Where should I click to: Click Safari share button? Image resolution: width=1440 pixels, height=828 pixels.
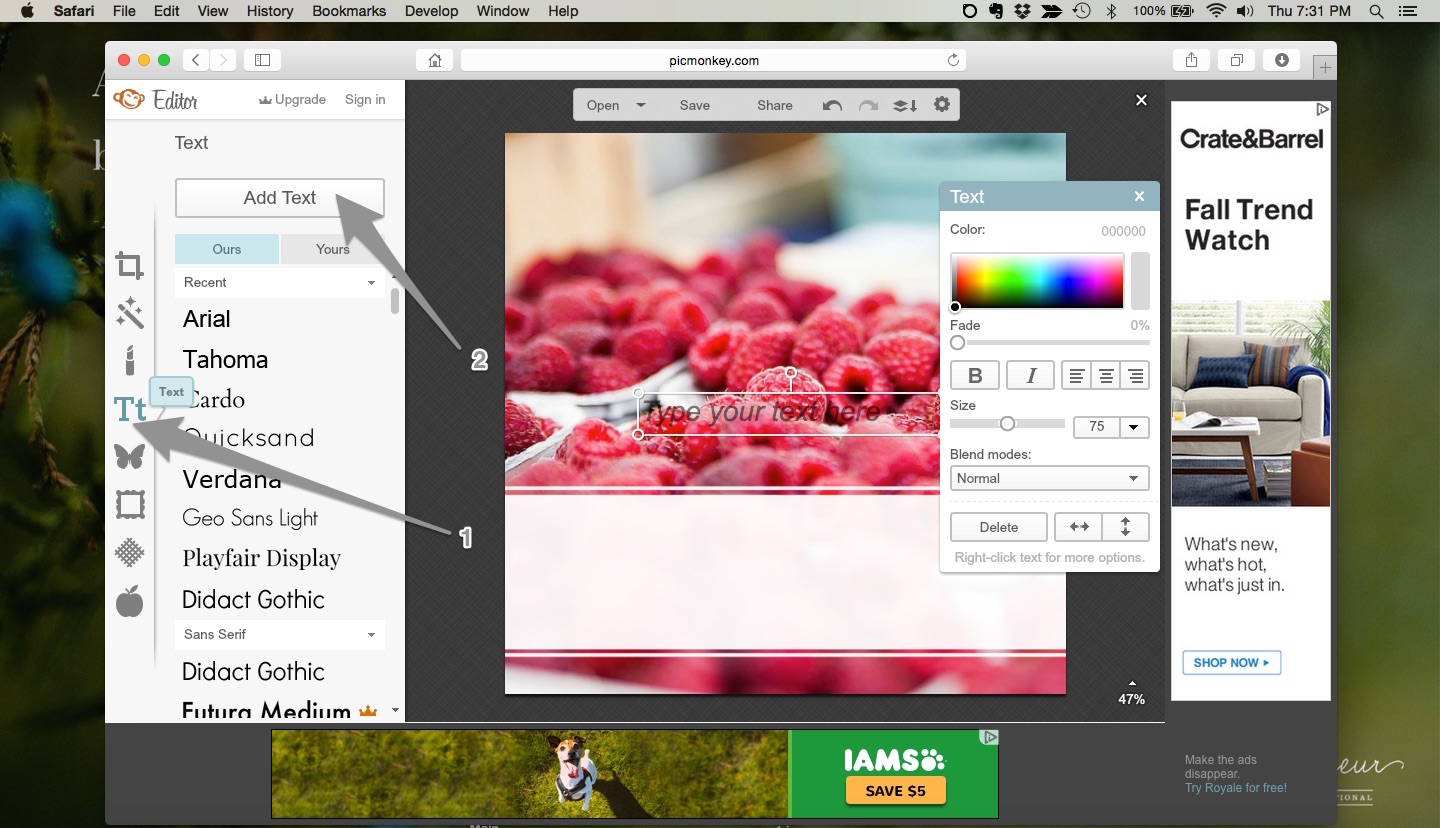pyautogui.click(x=1191, y=60)
